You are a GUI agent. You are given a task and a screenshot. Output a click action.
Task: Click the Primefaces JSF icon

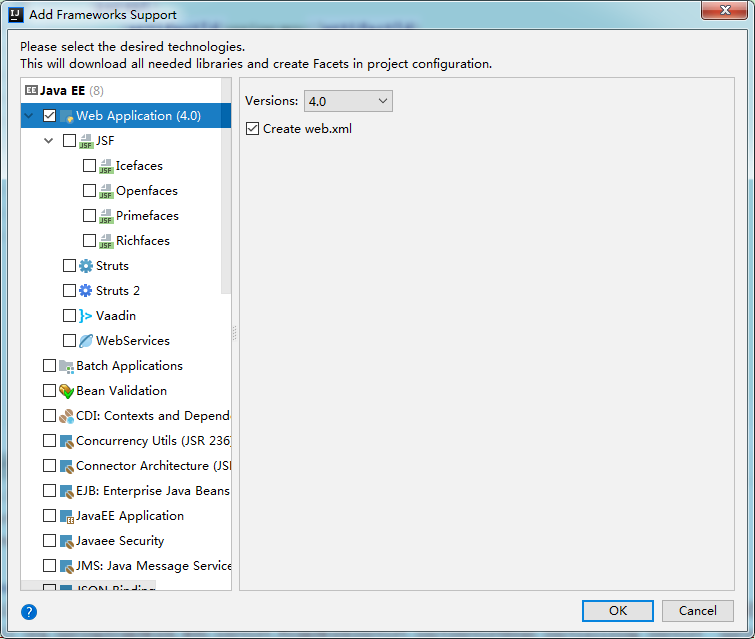click(x=106, y=216)
